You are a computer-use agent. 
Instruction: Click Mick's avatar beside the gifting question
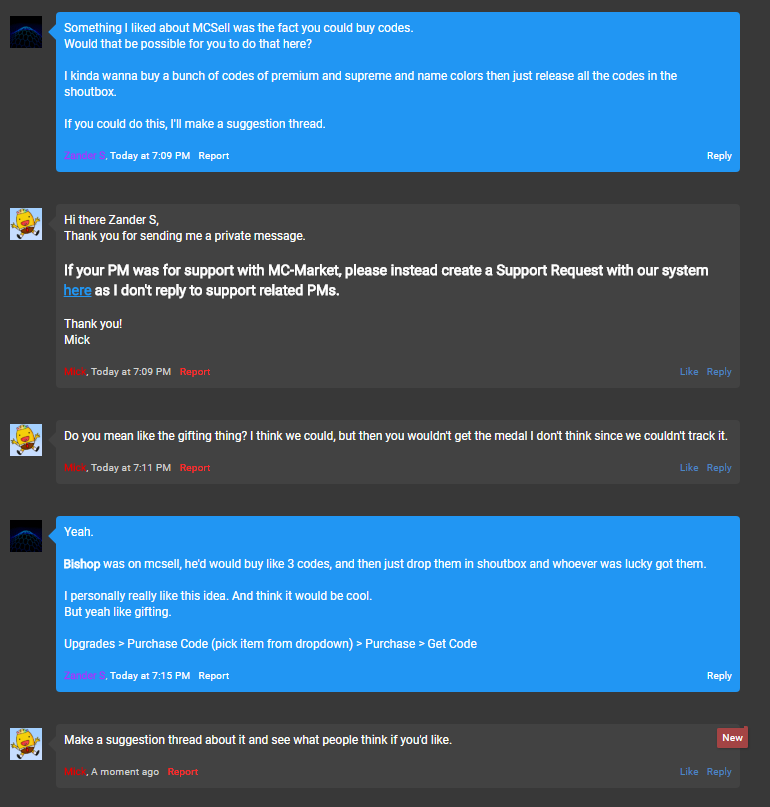point(26,440)
